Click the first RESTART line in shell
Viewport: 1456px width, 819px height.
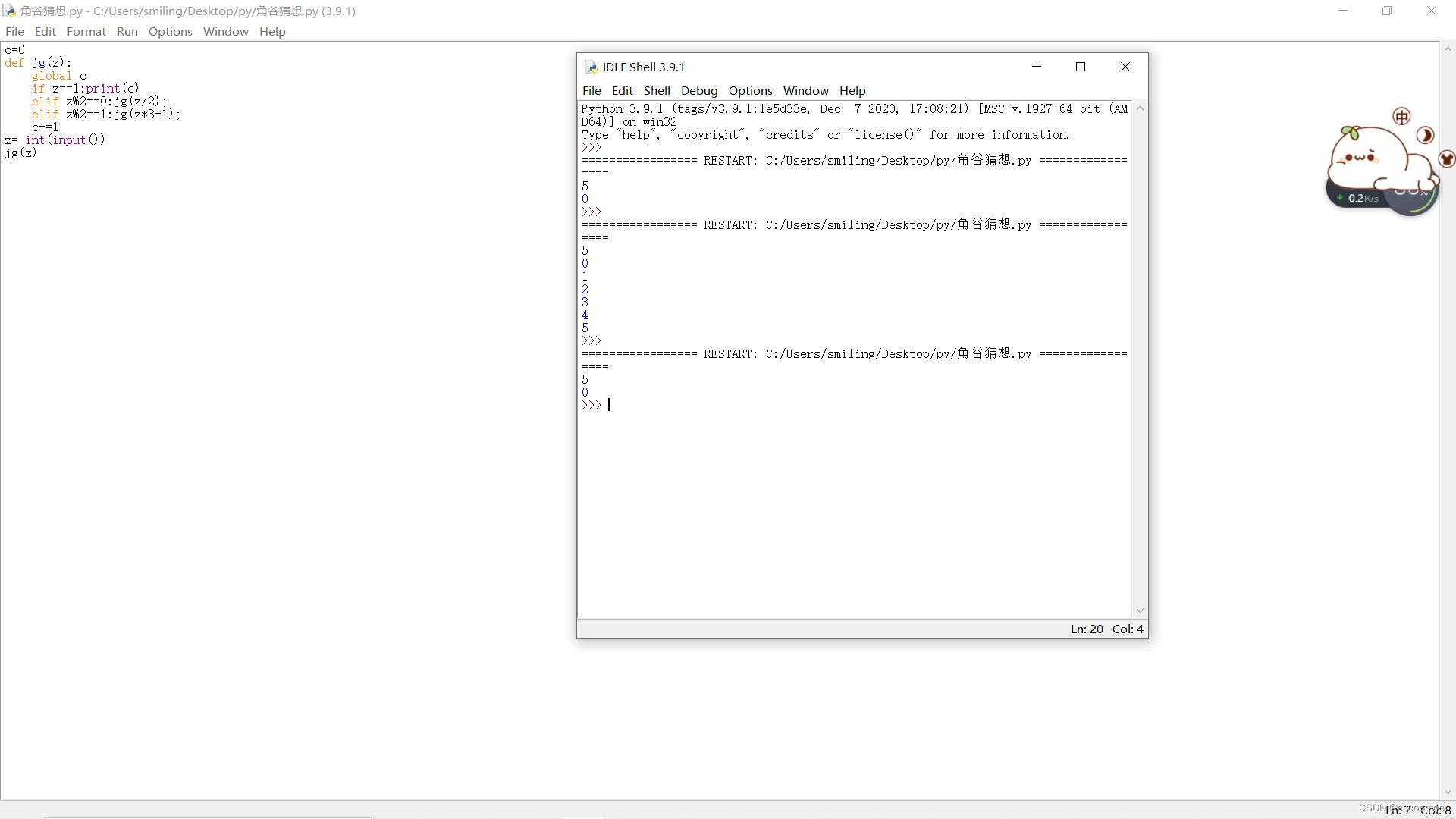coord(854,161)
